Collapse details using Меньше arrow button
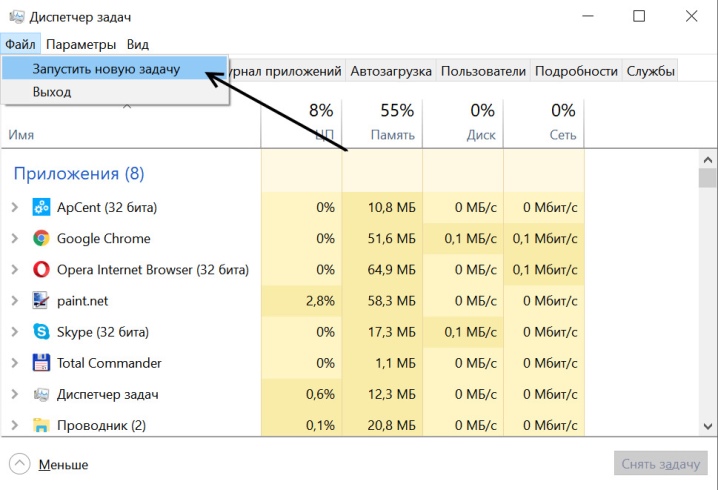The width and height of the screenshot is (718, 490). 20,464
